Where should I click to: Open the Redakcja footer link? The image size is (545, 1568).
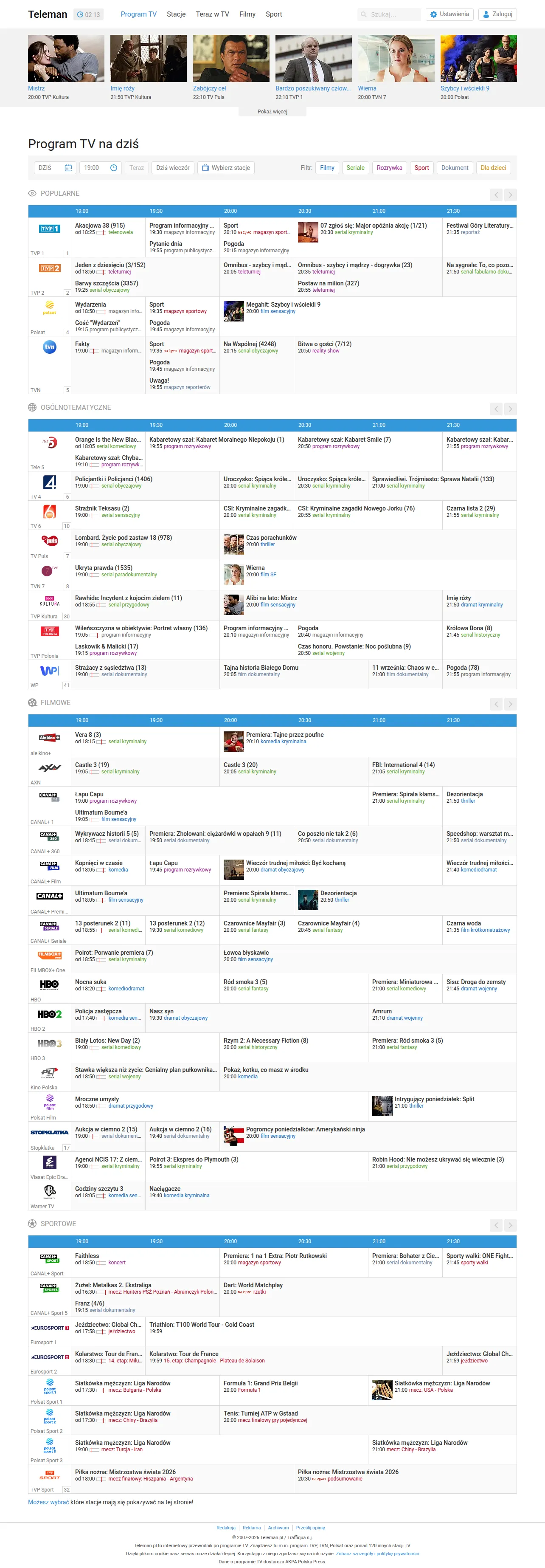226,1528
